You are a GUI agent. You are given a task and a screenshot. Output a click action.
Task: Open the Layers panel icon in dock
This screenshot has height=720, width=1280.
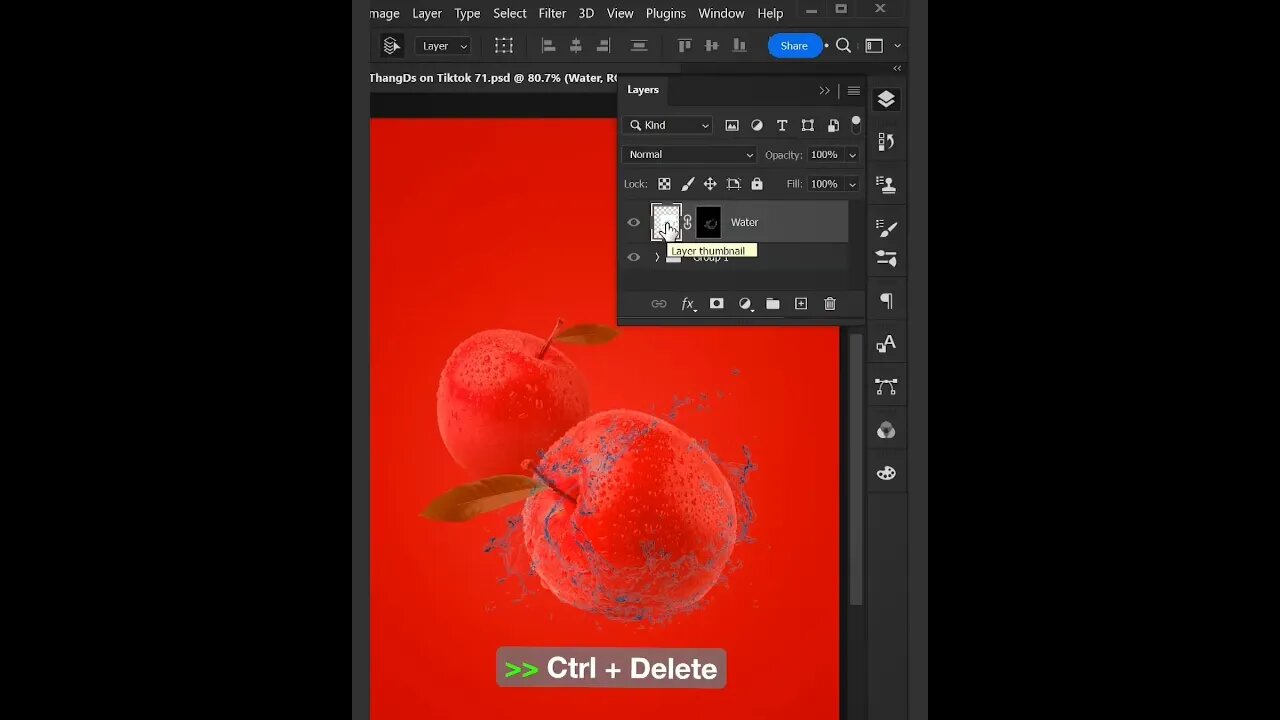tap(886, 99)
